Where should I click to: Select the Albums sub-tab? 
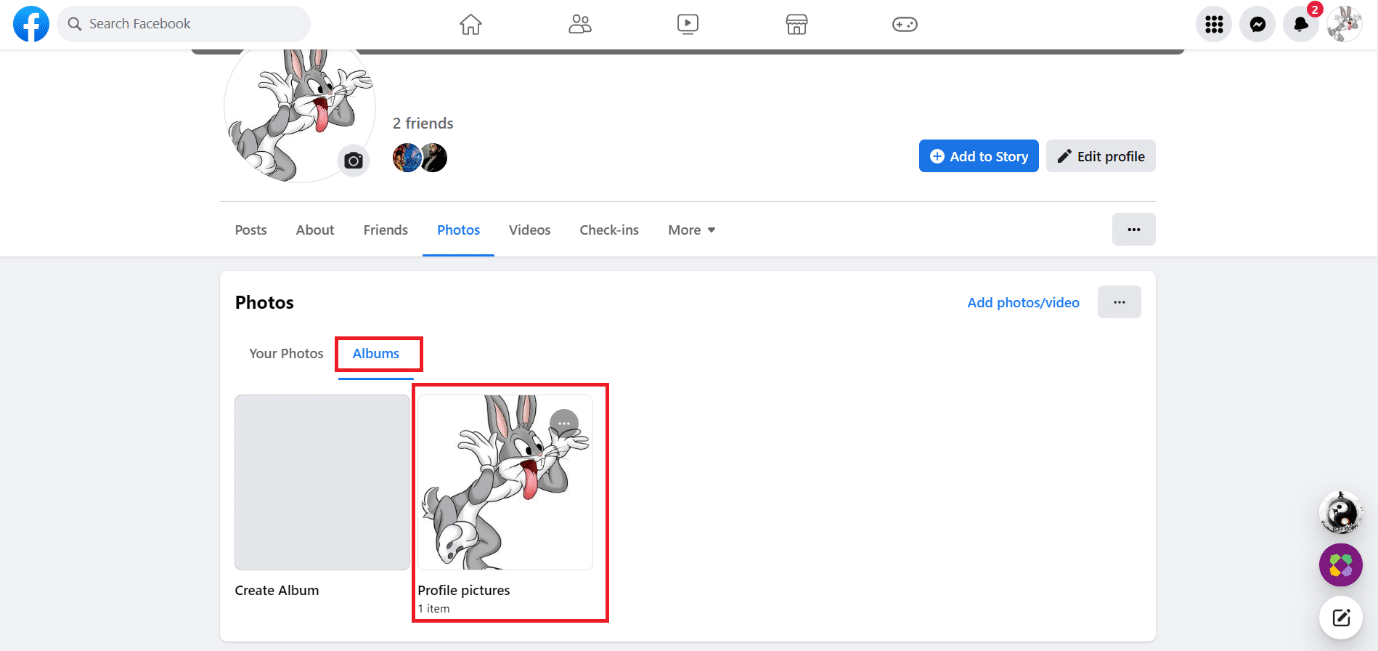[x=376, y=353]
